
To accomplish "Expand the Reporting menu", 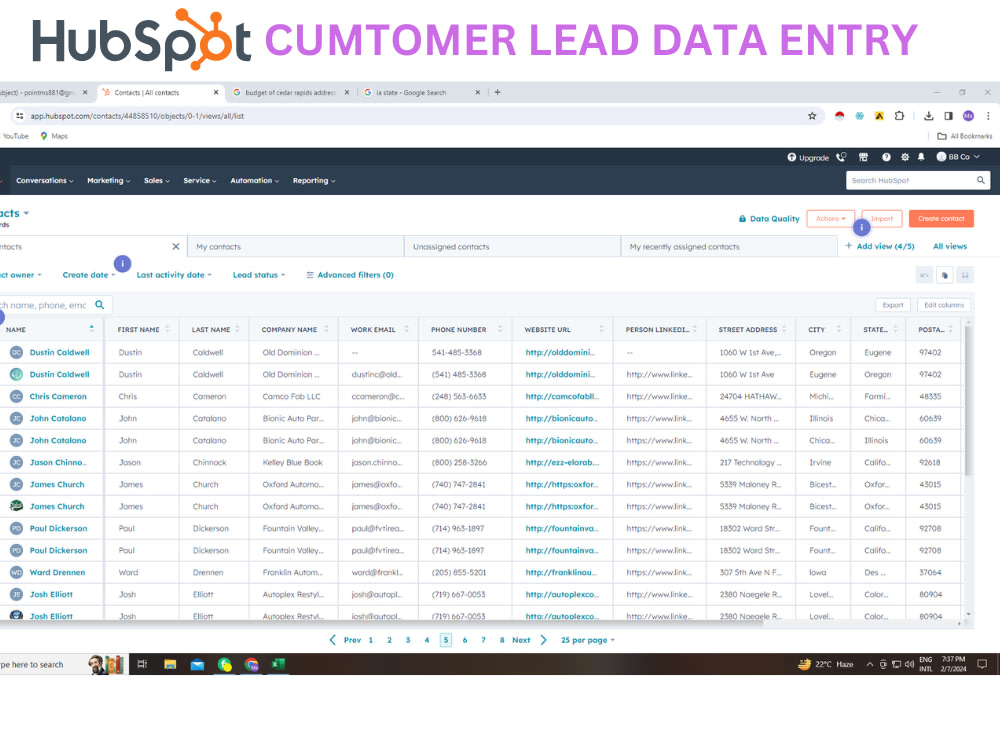I will (x=314, y=180).
